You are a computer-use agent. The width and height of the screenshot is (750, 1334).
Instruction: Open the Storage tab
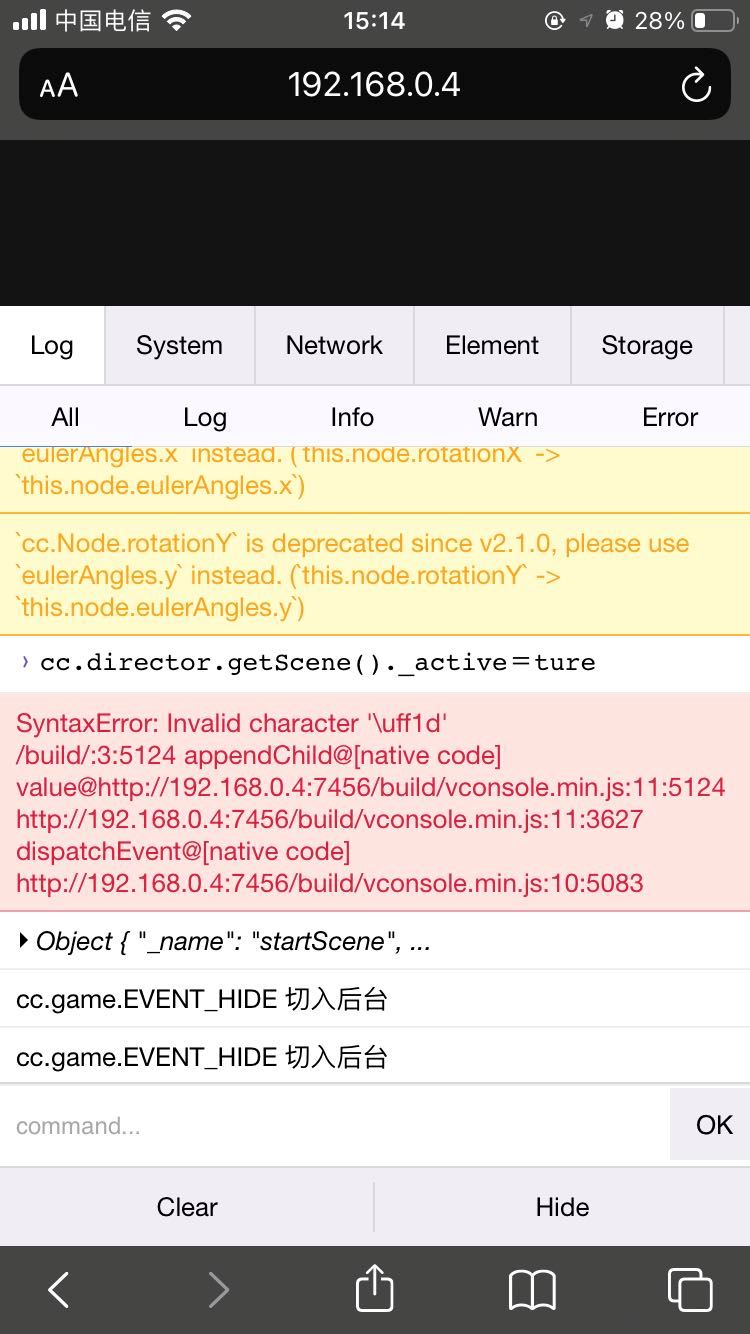[646, 345]
